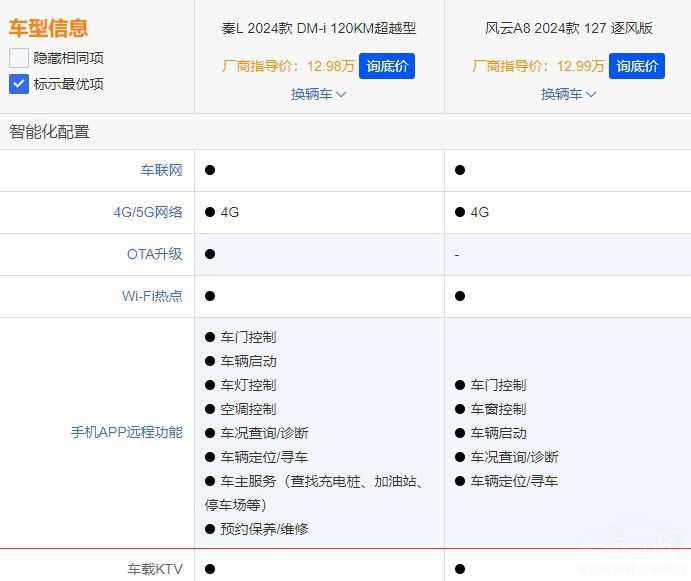
Task: Click the OTA升级 dot icon for 秦L
Action: click(x=210, y=254)
